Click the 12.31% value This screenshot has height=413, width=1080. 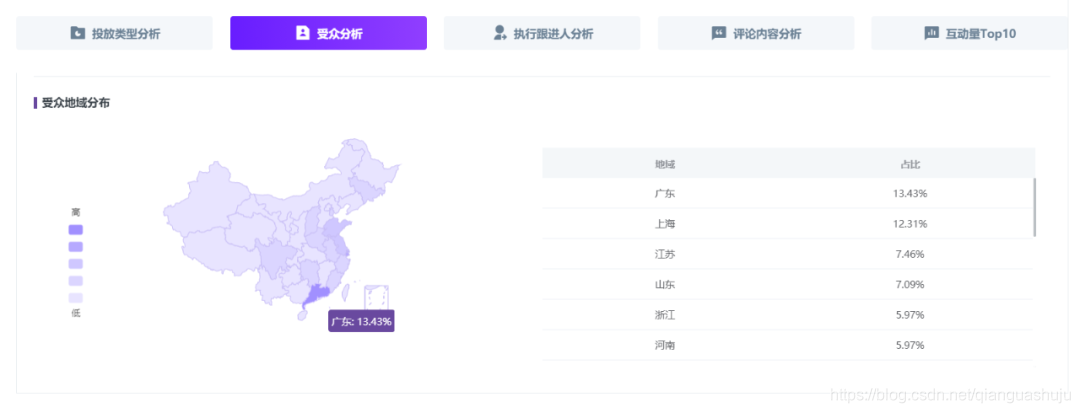[910, 224]
